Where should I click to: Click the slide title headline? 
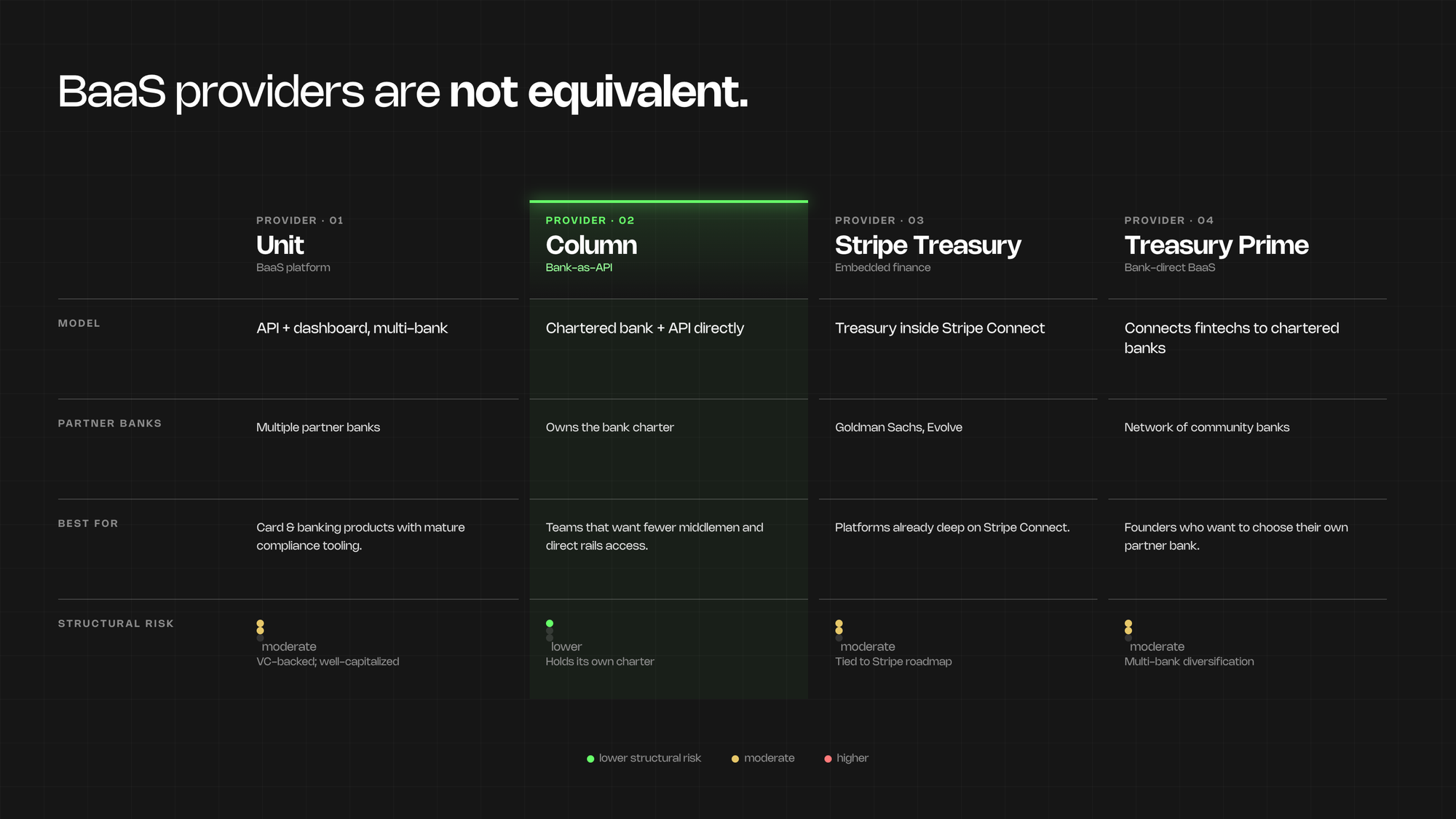pos(403,92)
